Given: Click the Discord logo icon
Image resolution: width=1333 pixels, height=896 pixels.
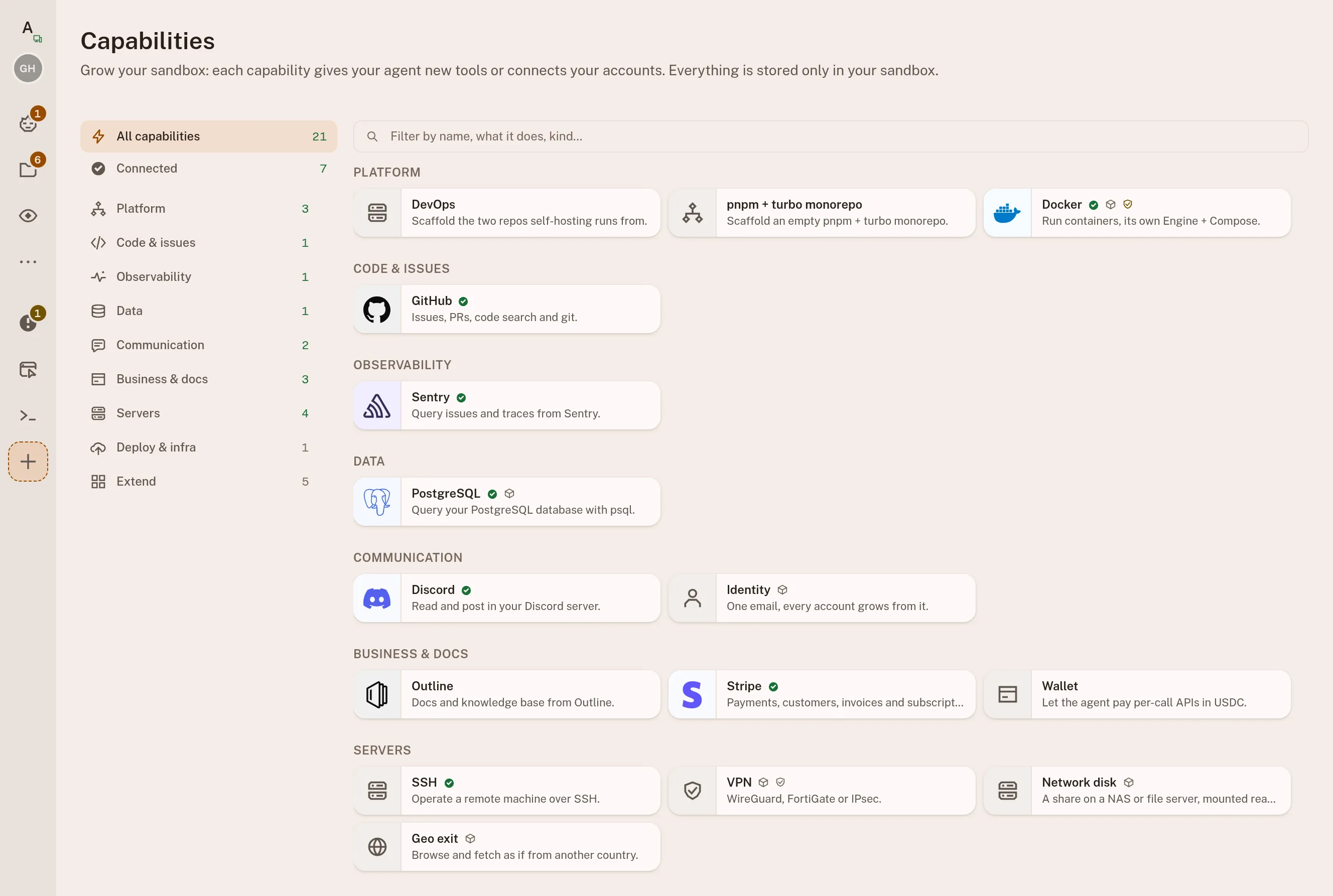Looking at the screenshot, I should [x=377, y=599].
